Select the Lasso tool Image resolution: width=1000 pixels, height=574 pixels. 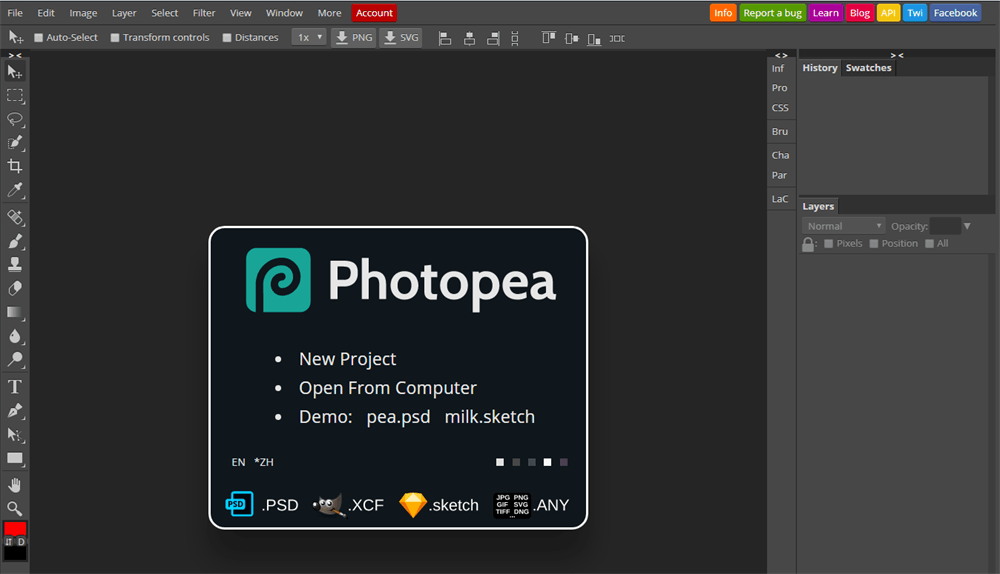click(x=15, y=119)
